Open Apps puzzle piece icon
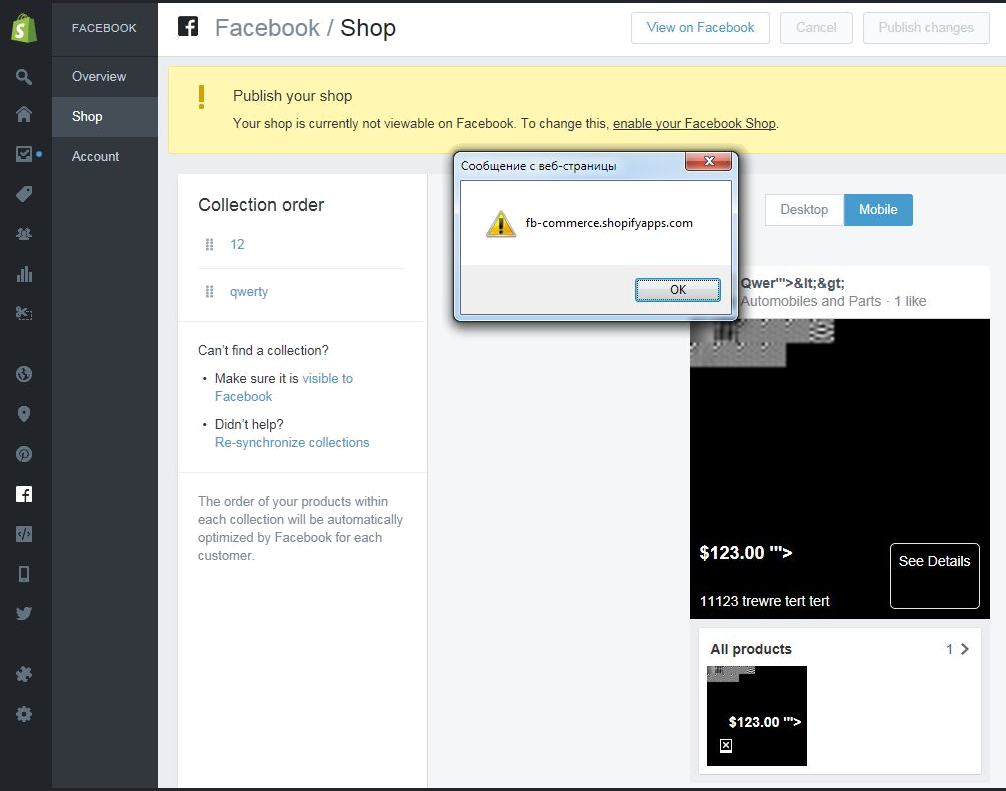 click(24, 674)
